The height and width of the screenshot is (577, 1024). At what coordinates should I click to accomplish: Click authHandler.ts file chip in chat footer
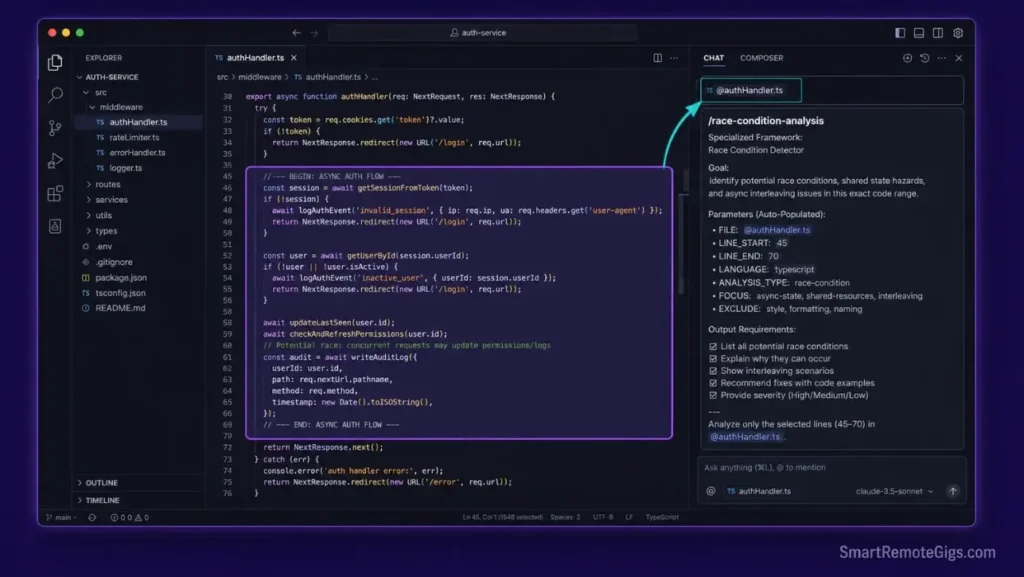[x=759, y=491]
